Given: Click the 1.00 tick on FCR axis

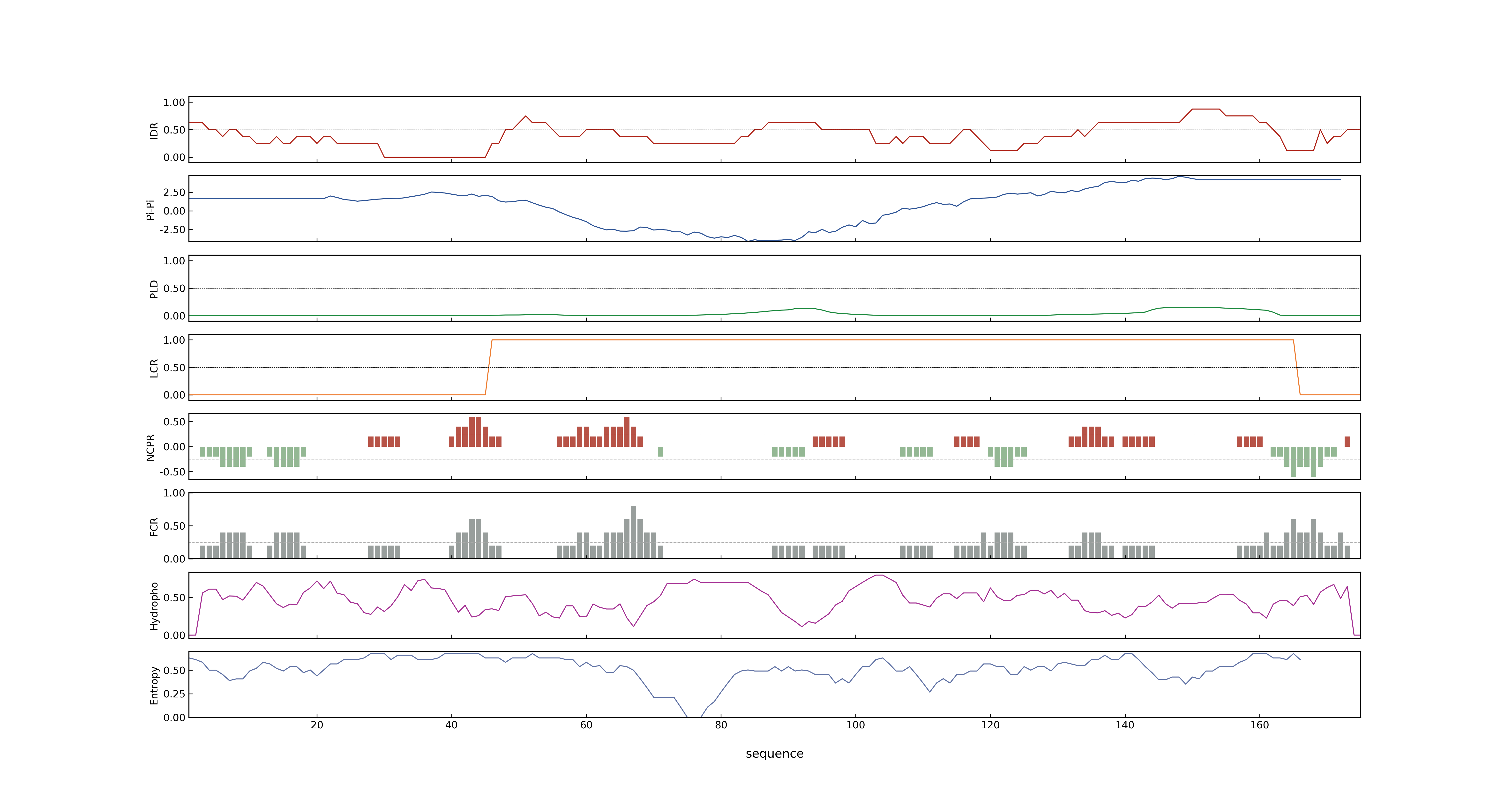Looking at the screenshot, I should click(174, 493).
